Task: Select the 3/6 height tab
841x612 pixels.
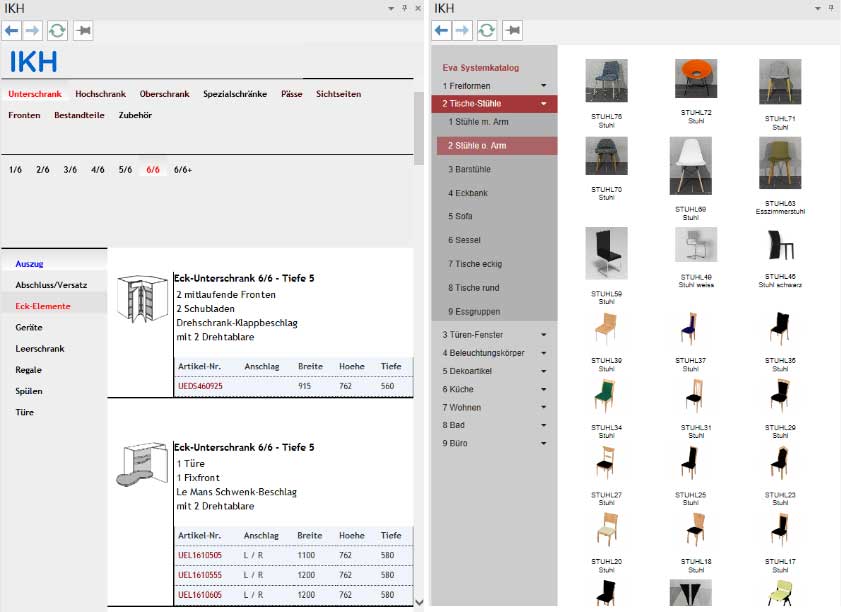Action: coord(70,170)
